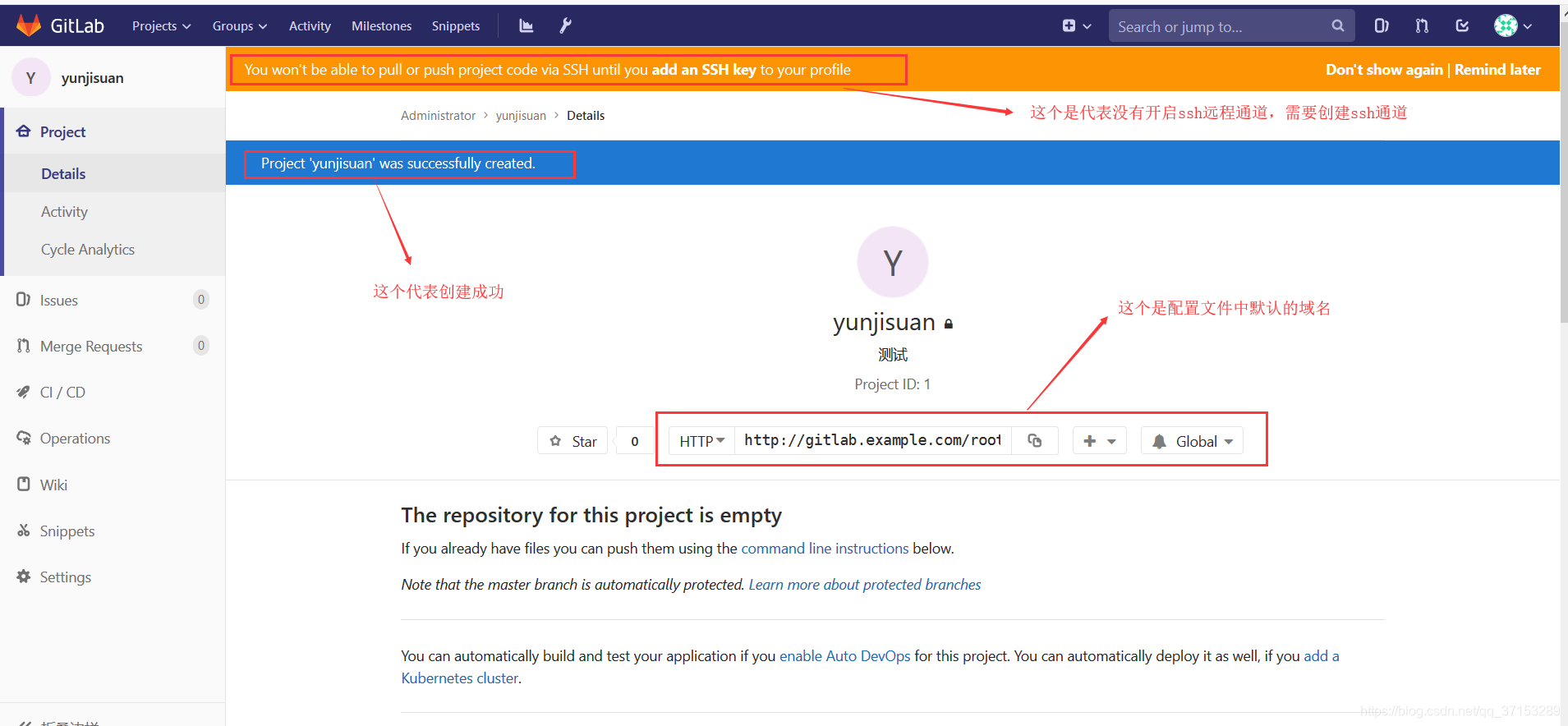Click the large Y project avatar
Image resolution: width=1568 pixels, height=726 pixels.
pyautogui.click(x=893, y=262)
